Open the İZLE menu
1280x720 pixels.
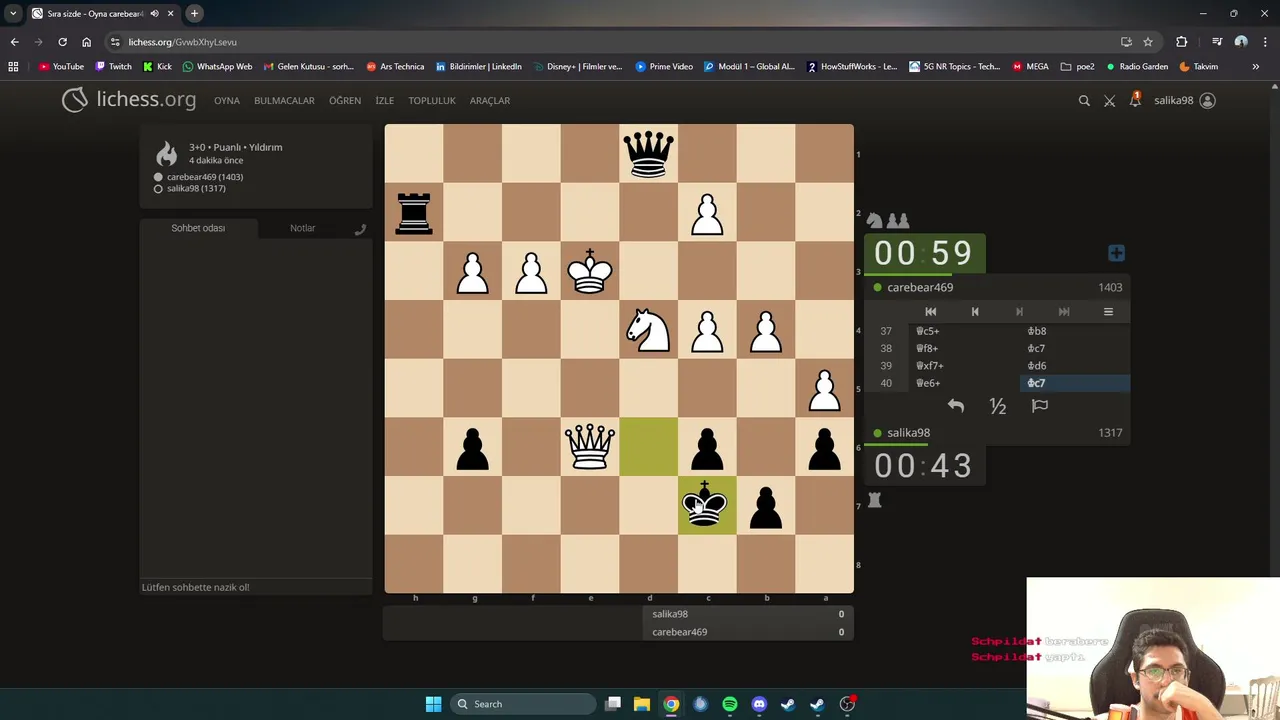pyautogui.click(x=384, y=100)
